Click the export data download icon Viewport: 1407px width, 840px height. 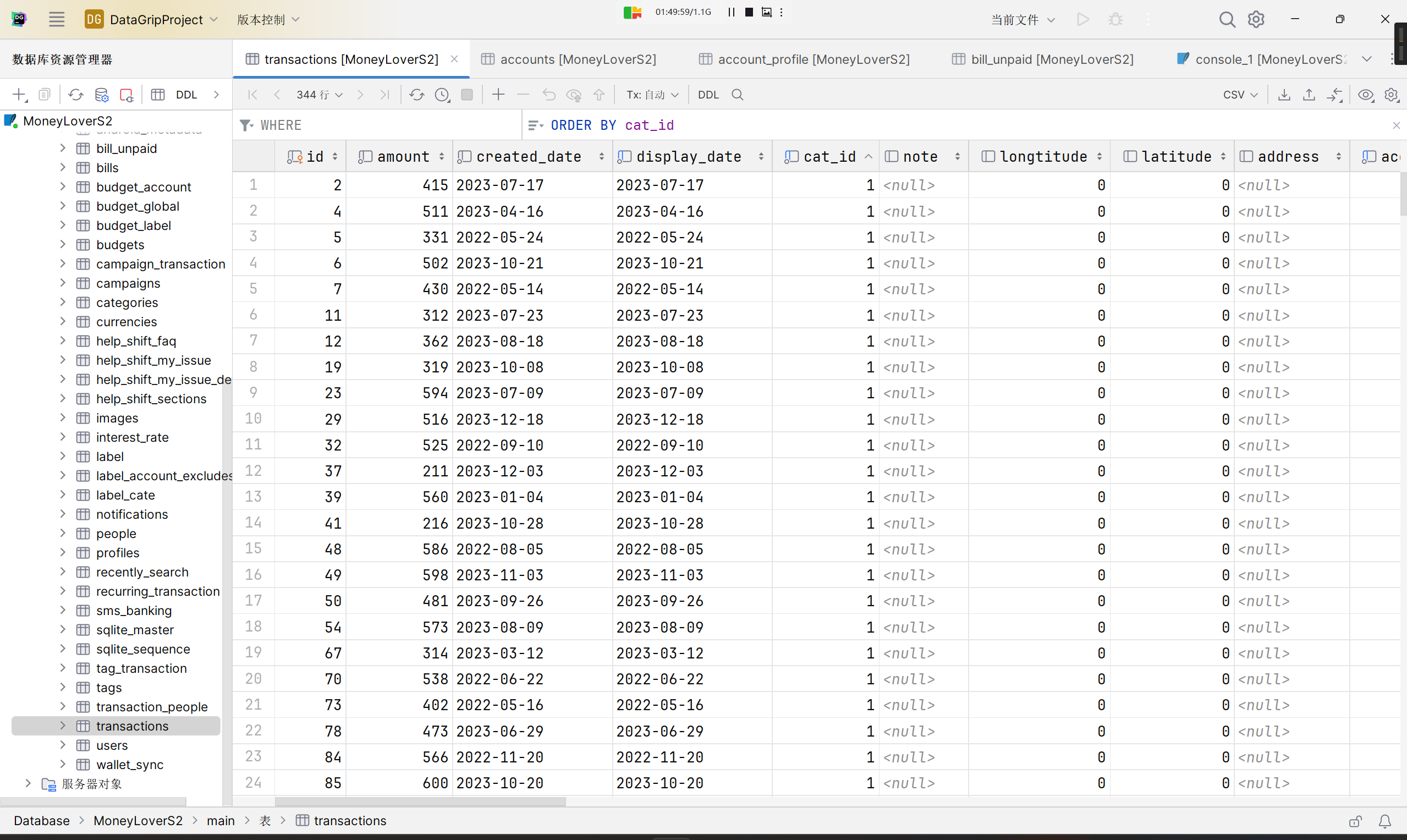[1284, 95]
